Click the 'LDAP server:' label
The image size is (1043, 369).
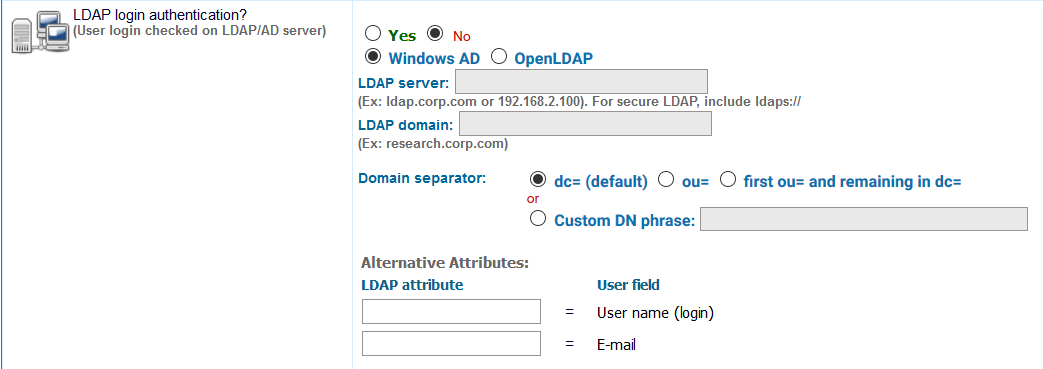pyautogui.click(x=404, y=83)
